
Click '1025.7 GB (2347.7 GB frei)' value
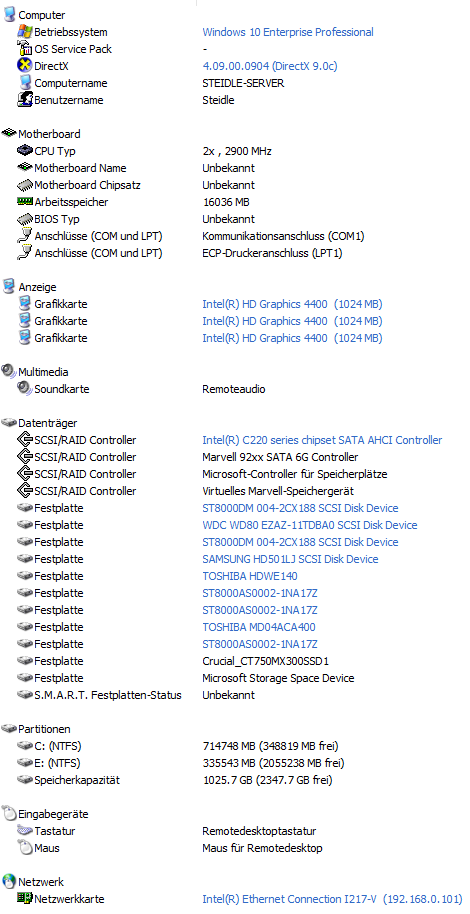[x=267, y=780]
